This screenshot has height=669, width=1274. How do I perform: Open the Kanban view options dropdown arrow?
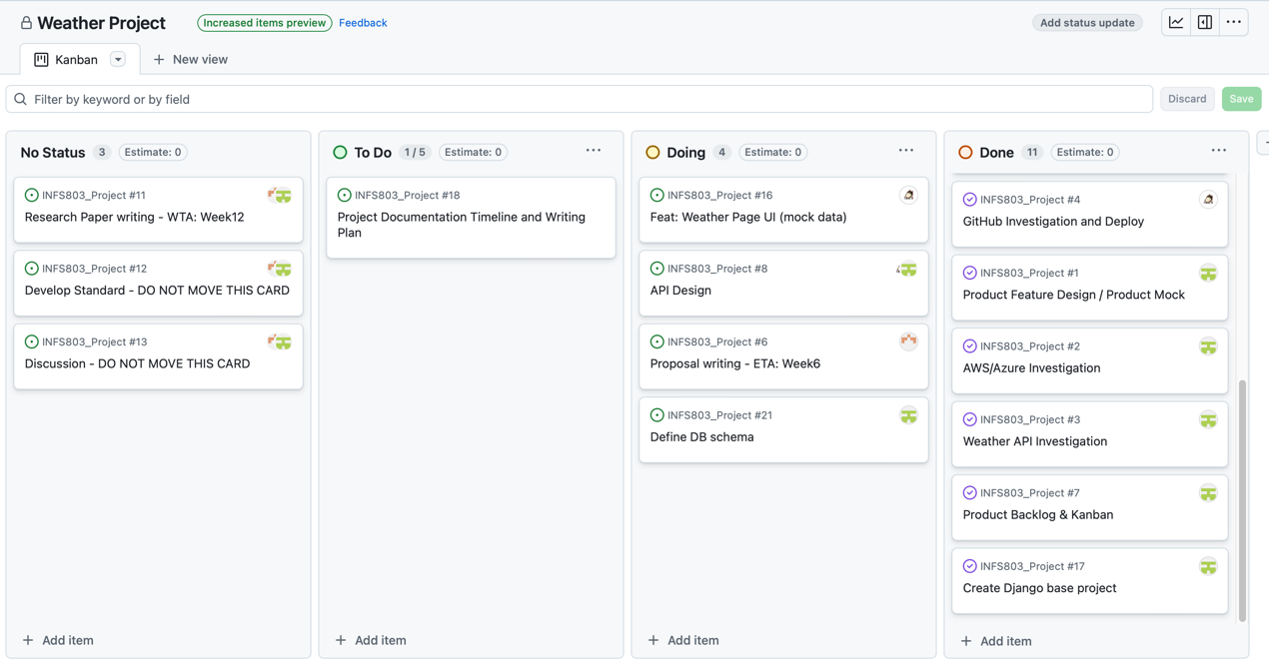[x=118, y=60]
